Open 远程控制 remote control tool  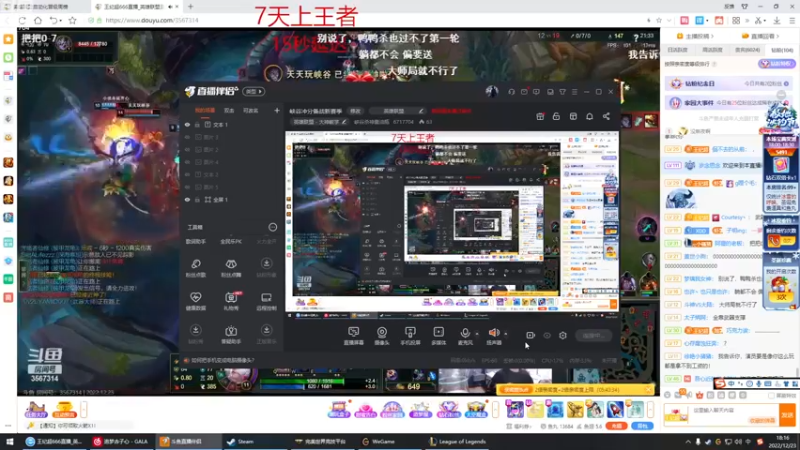266,301
